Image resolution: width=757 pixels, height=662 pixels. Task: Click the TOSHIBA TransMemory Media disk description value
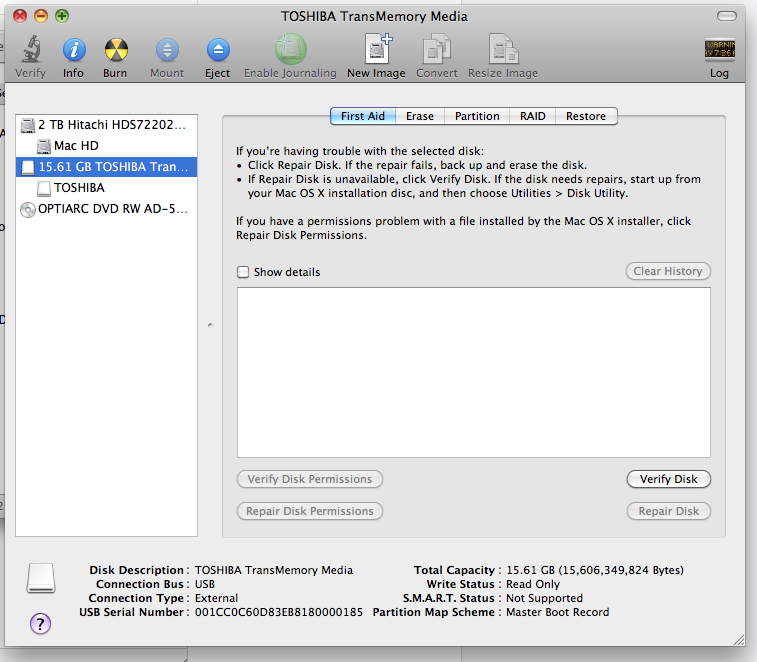274,570
